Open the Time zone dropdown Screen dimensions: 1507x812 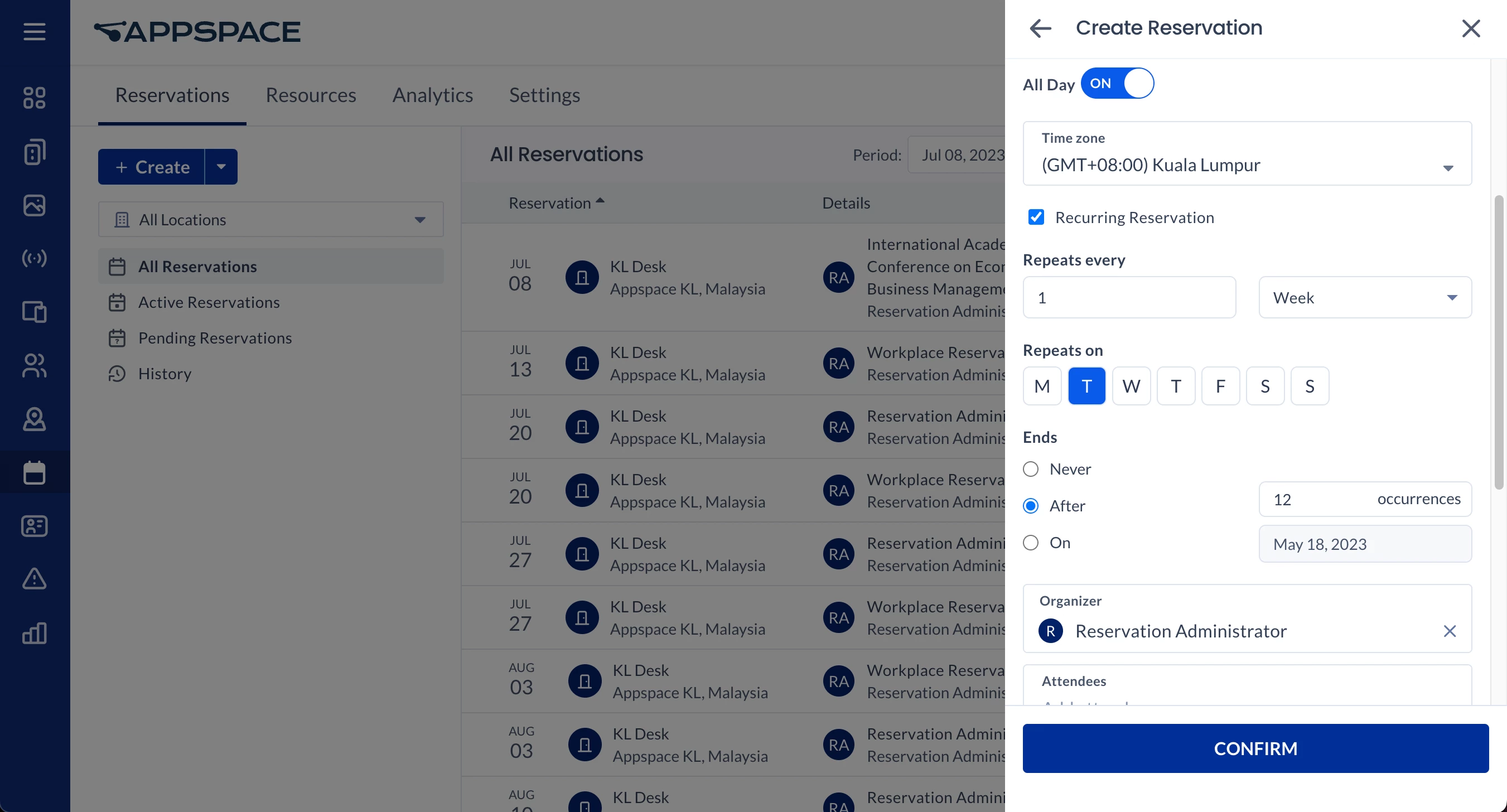coord(1247,154)
